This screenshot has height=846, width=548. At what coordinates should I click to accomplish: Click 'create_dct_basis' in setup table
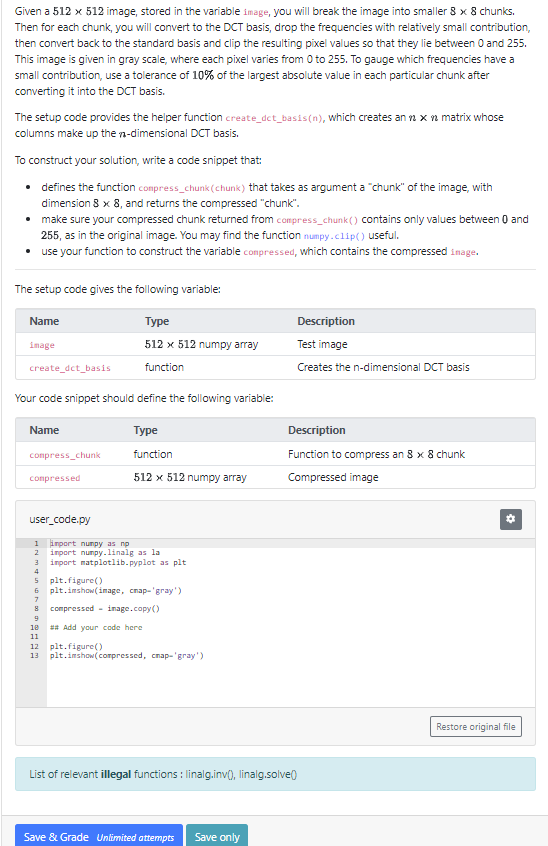(70, 368)
